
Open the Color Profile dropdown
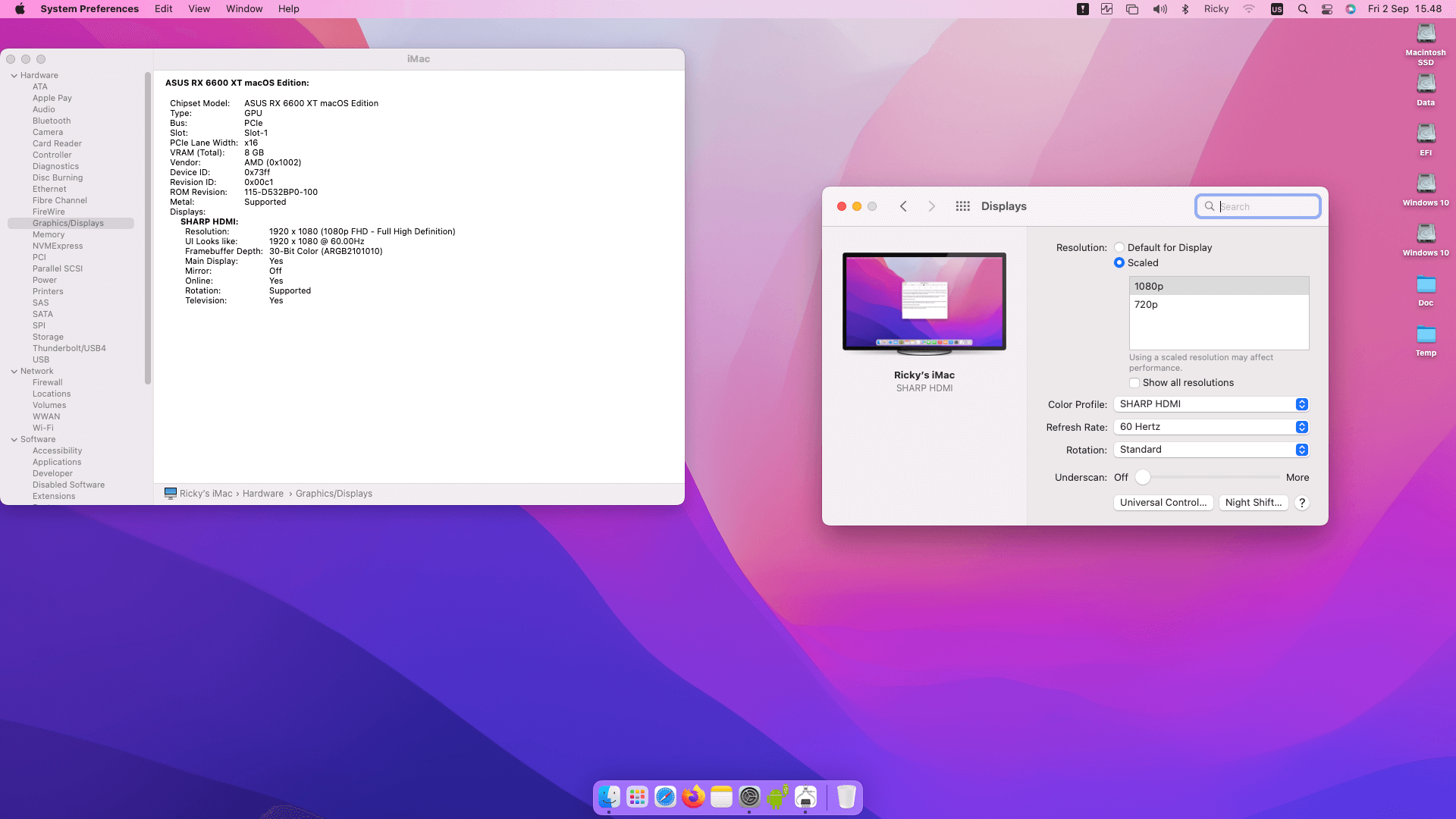point(1211,404)
